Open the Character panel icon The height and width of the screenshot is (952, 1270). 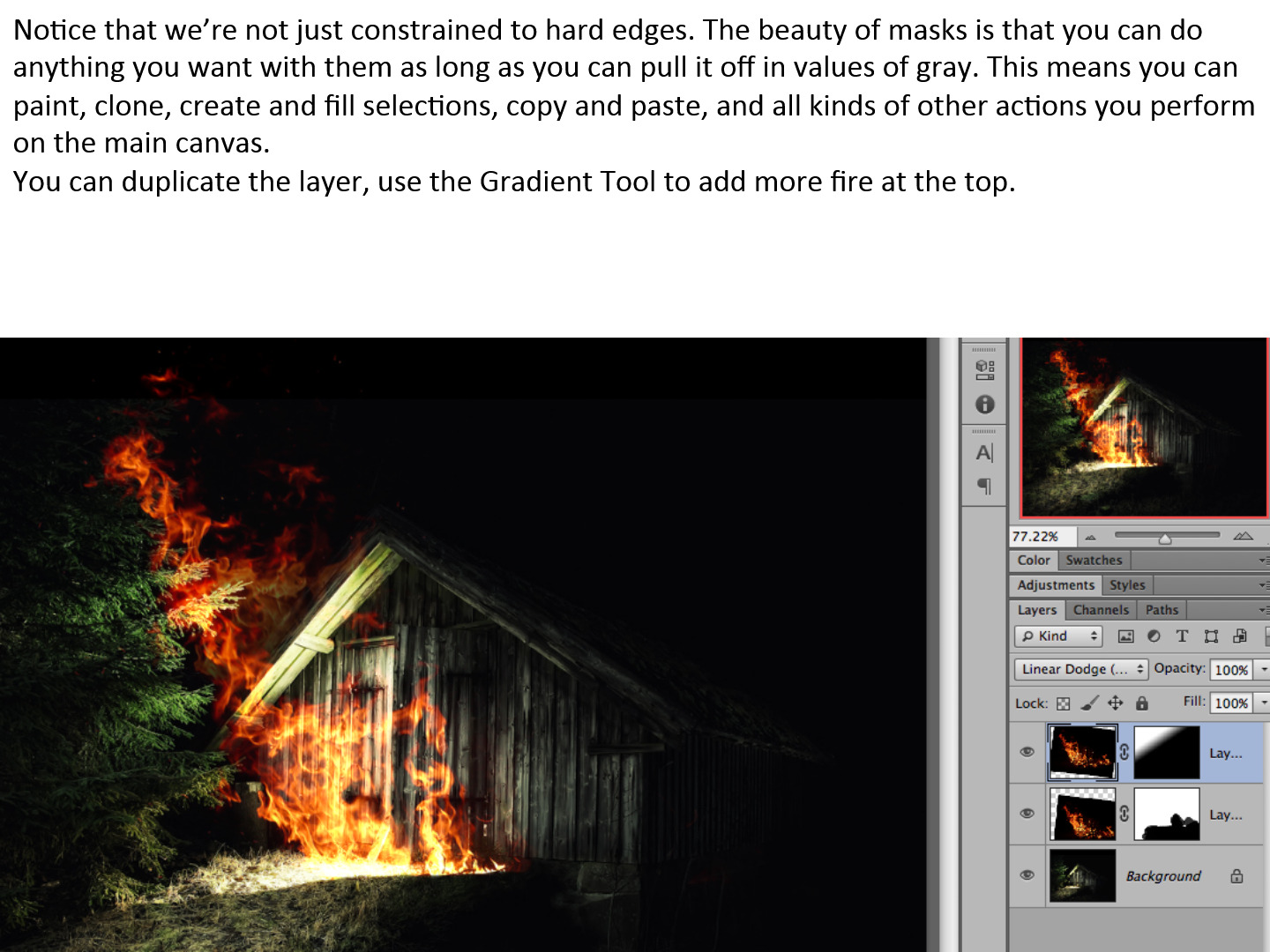click(984, 453)
